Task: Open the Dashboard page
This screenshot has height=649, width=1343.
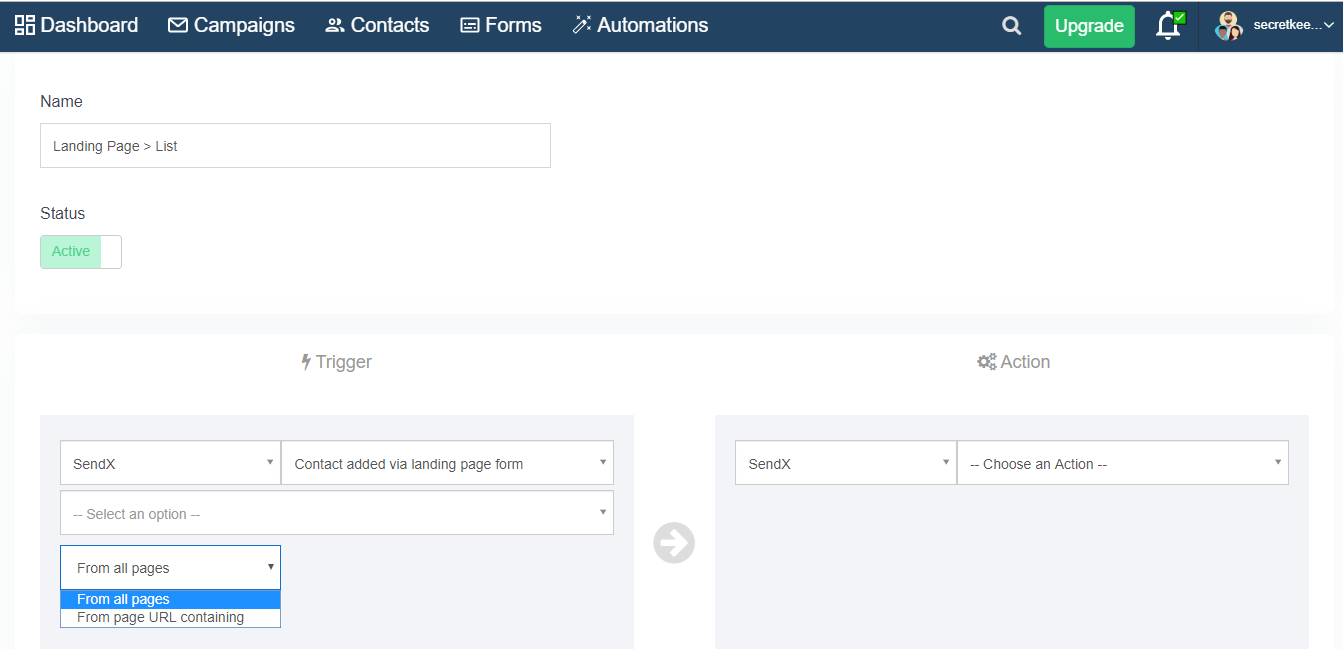Action: (x=76, y=25)
